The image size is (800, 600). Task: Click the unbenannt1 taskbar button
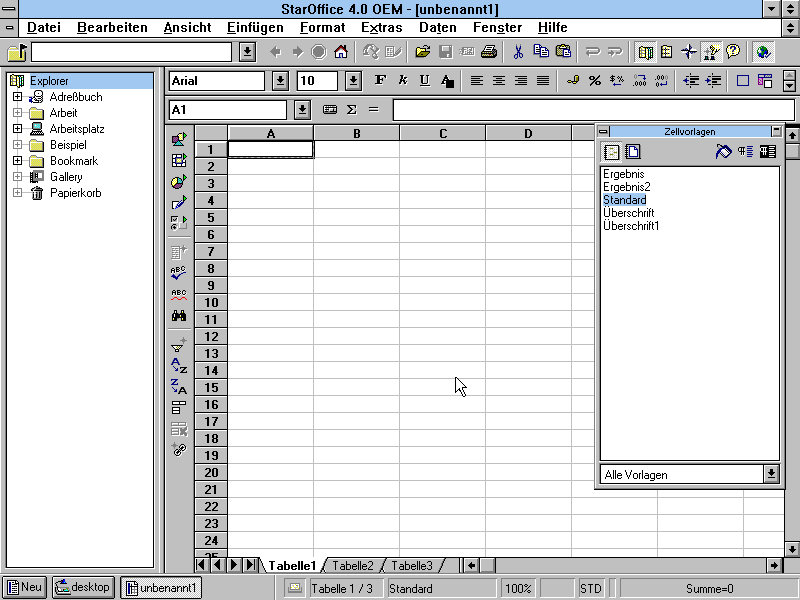161,588
